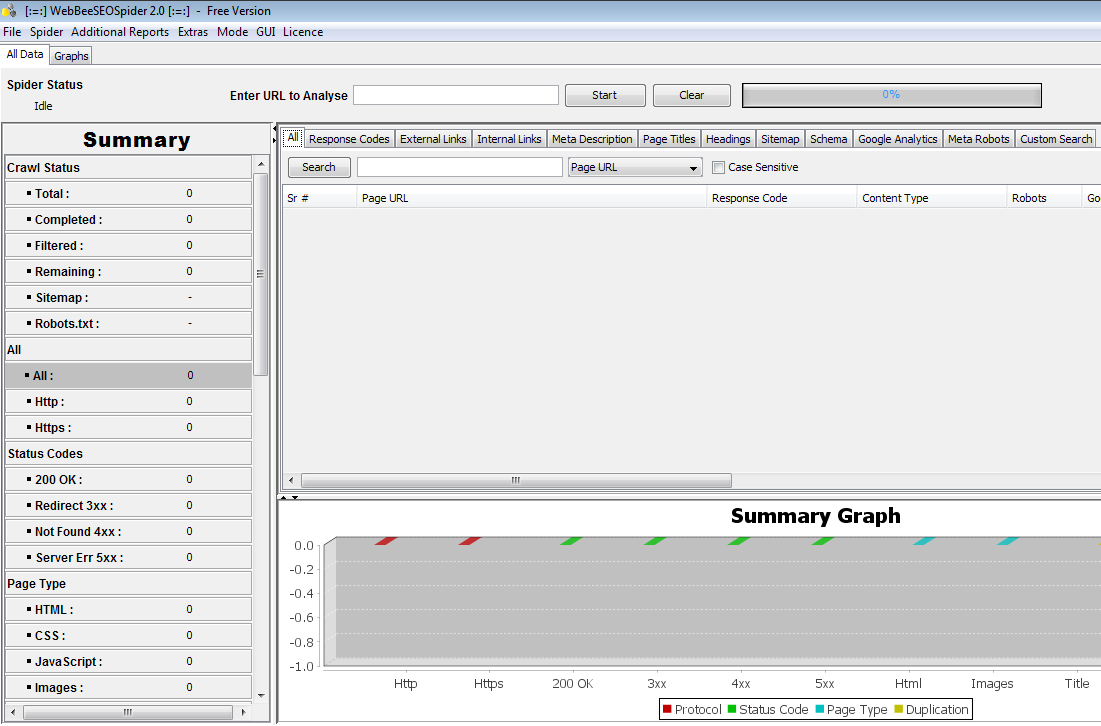Click the Enter URL to Analyse field
This screenshot has height=726, width=1101.
[456, 95]
